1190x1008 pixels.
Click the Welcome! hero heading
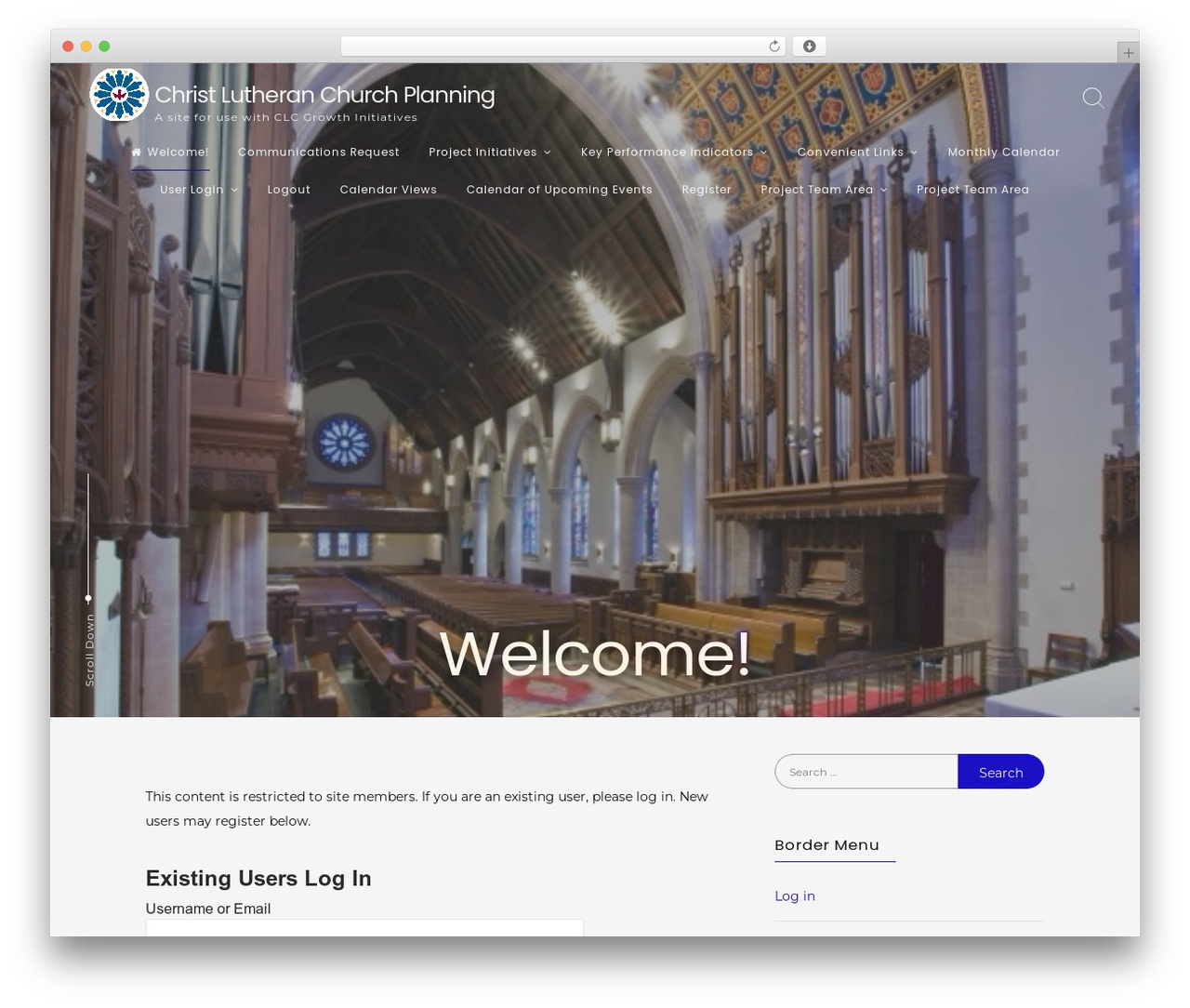click(x=595, y=653)
